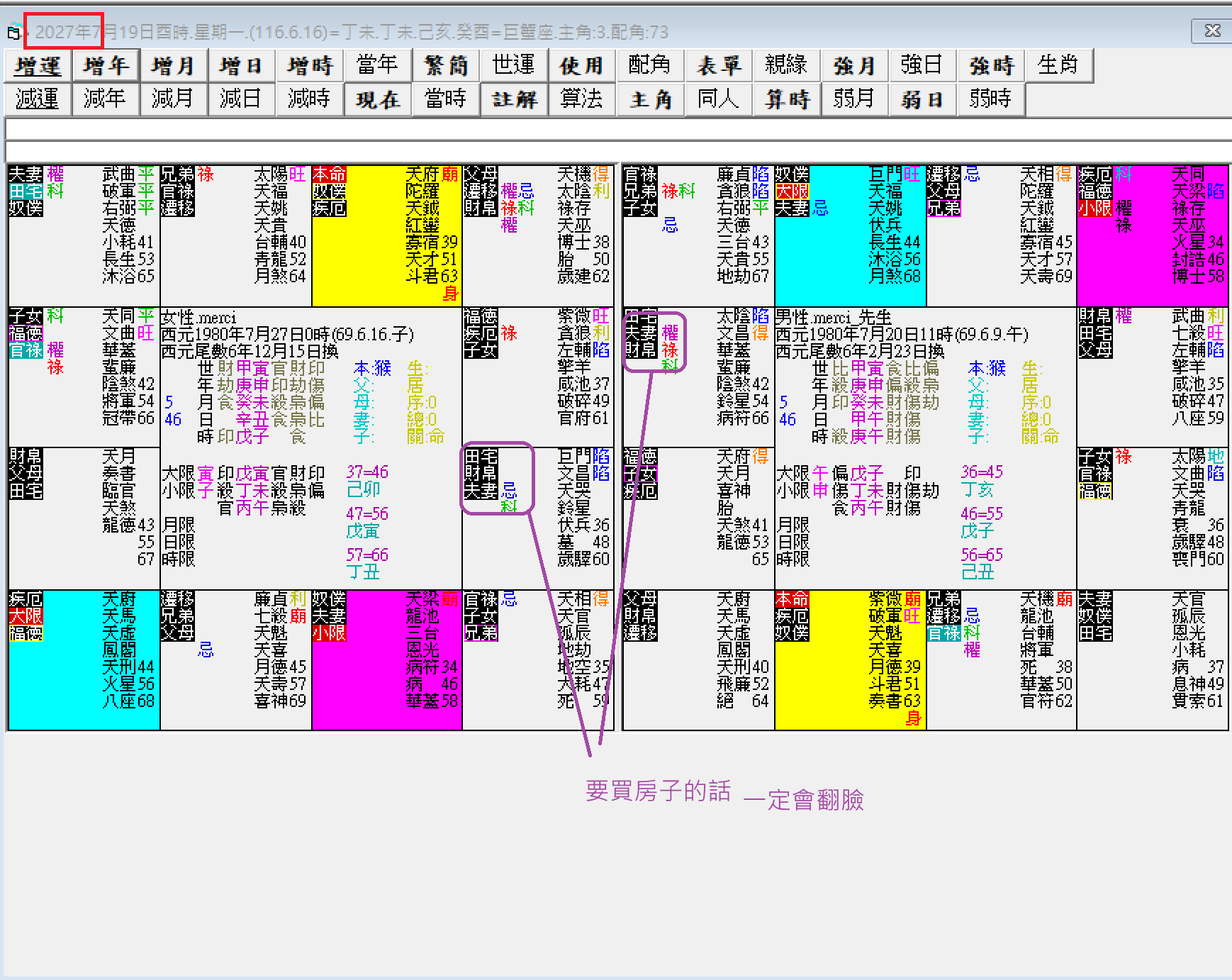
Task: Toggle 繁簡 to switch traditional/simplified characters
Action: point(445,65)
